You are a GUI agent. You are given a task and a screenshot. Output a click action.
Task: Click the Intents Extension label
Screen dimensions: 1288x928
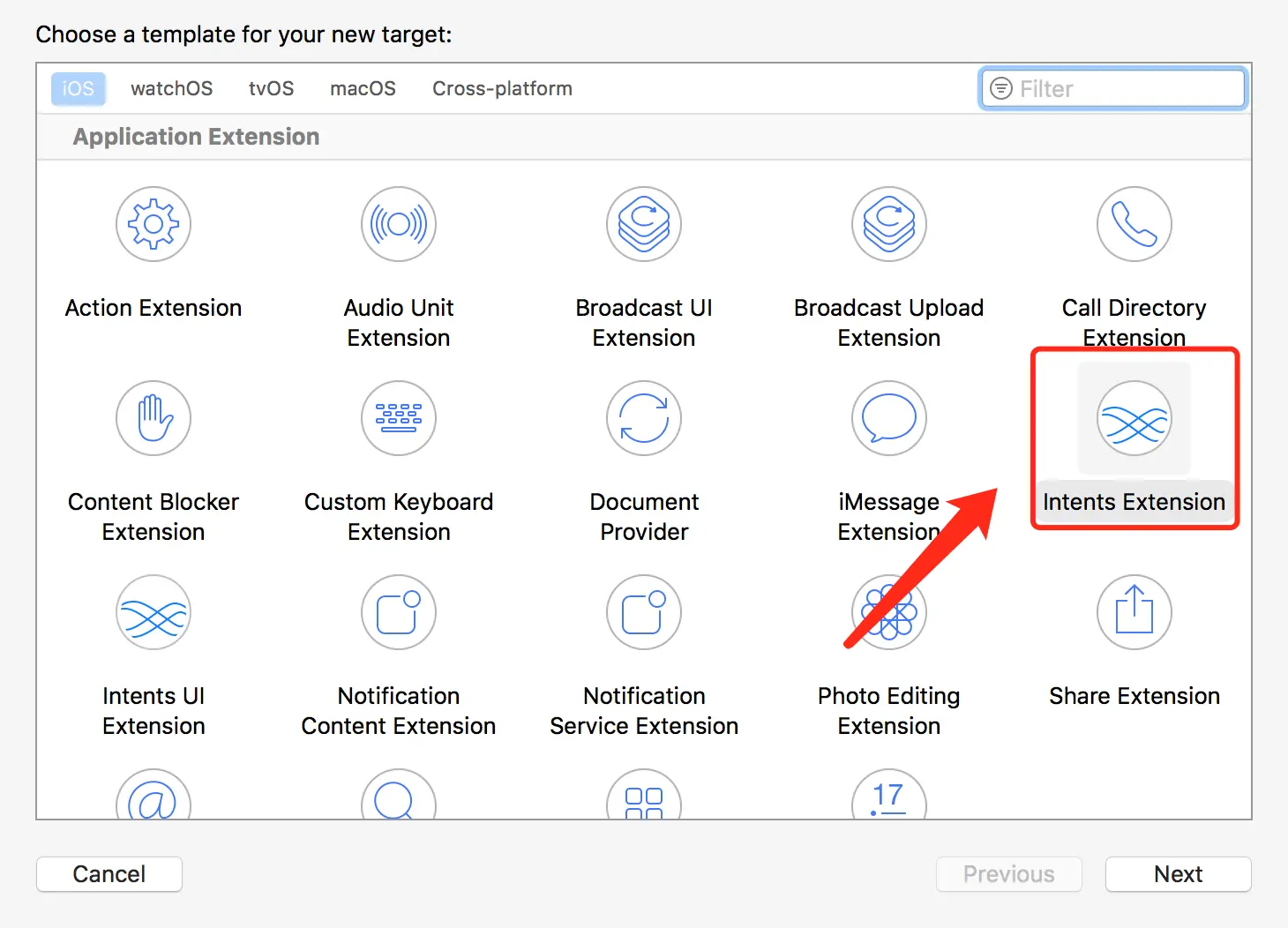click(x=1134, y=502)
